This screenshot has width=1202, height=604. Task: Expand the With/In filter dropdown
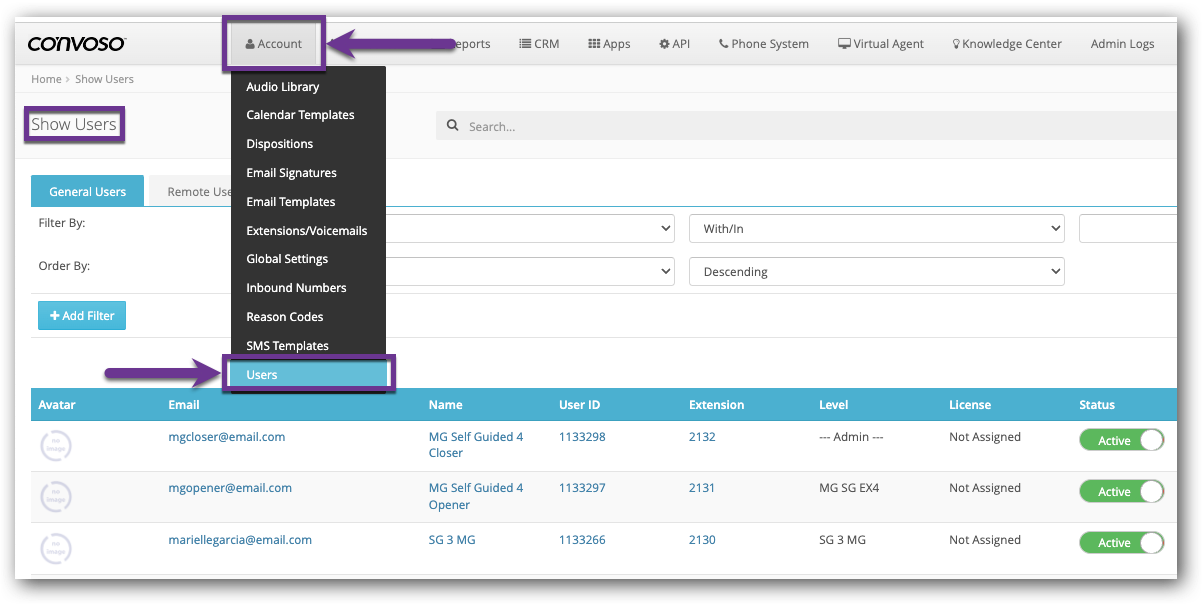tap(876, 229)
